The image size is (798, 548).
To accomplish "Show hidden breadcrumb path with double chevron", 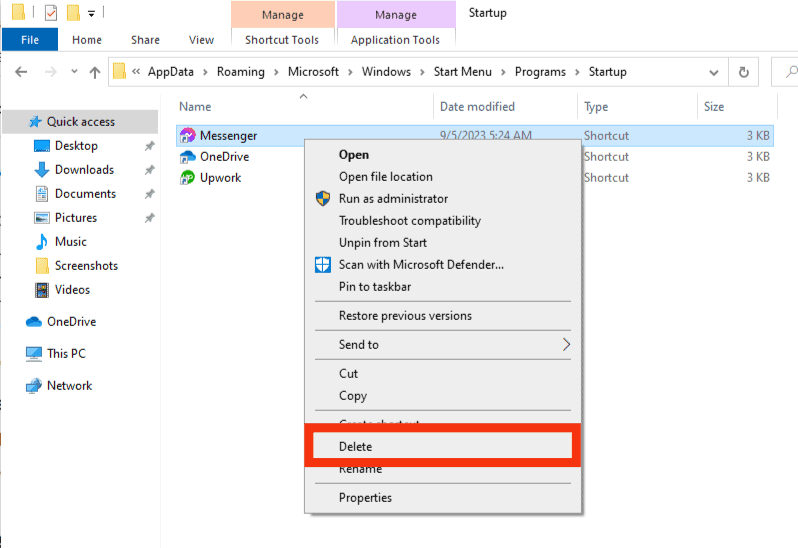I will [136, 72].
